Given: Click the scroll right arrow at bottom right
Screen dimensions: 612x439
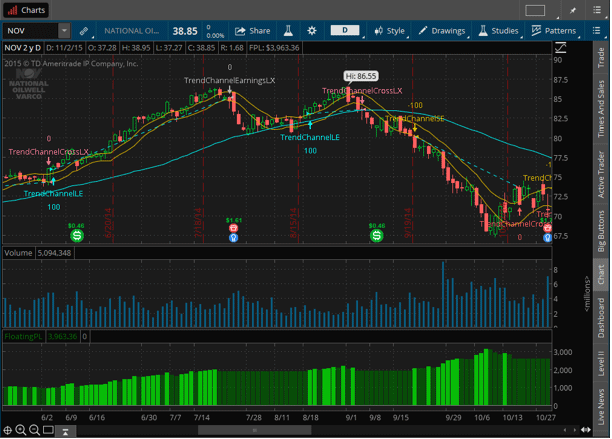Looking at the screenshot, I should coord(575,430).
